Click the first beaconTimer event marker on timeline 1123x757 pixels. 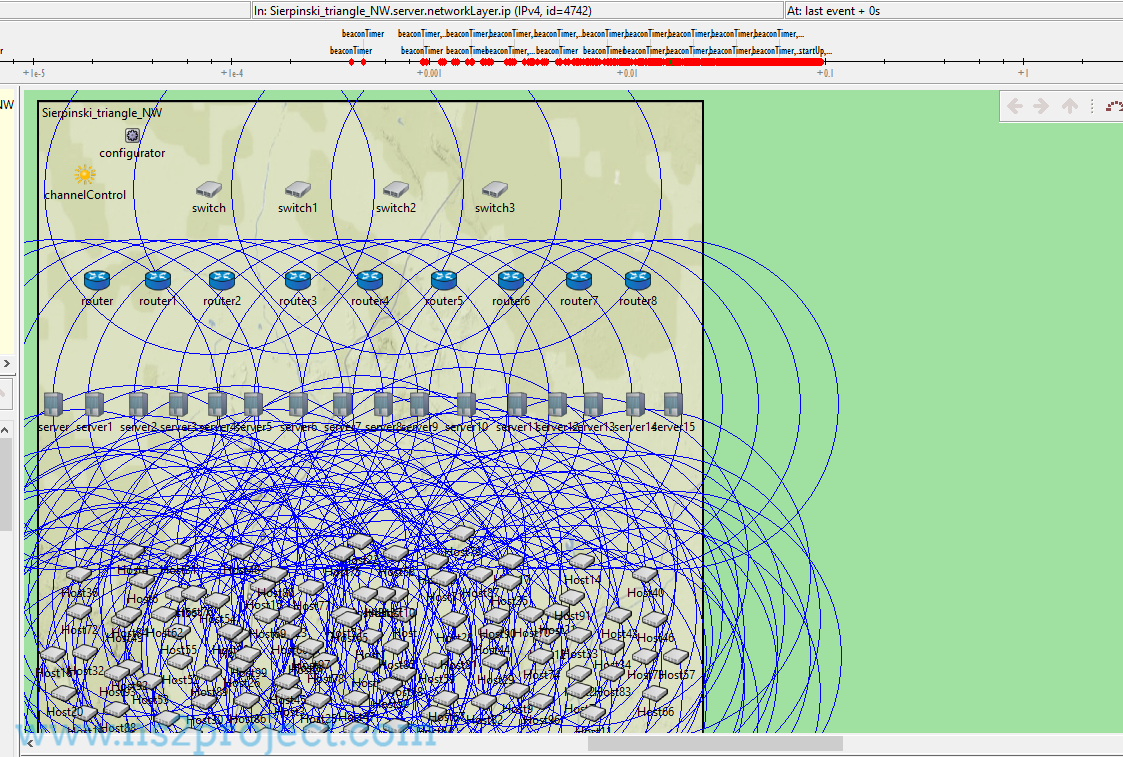[x=351, y=62]
